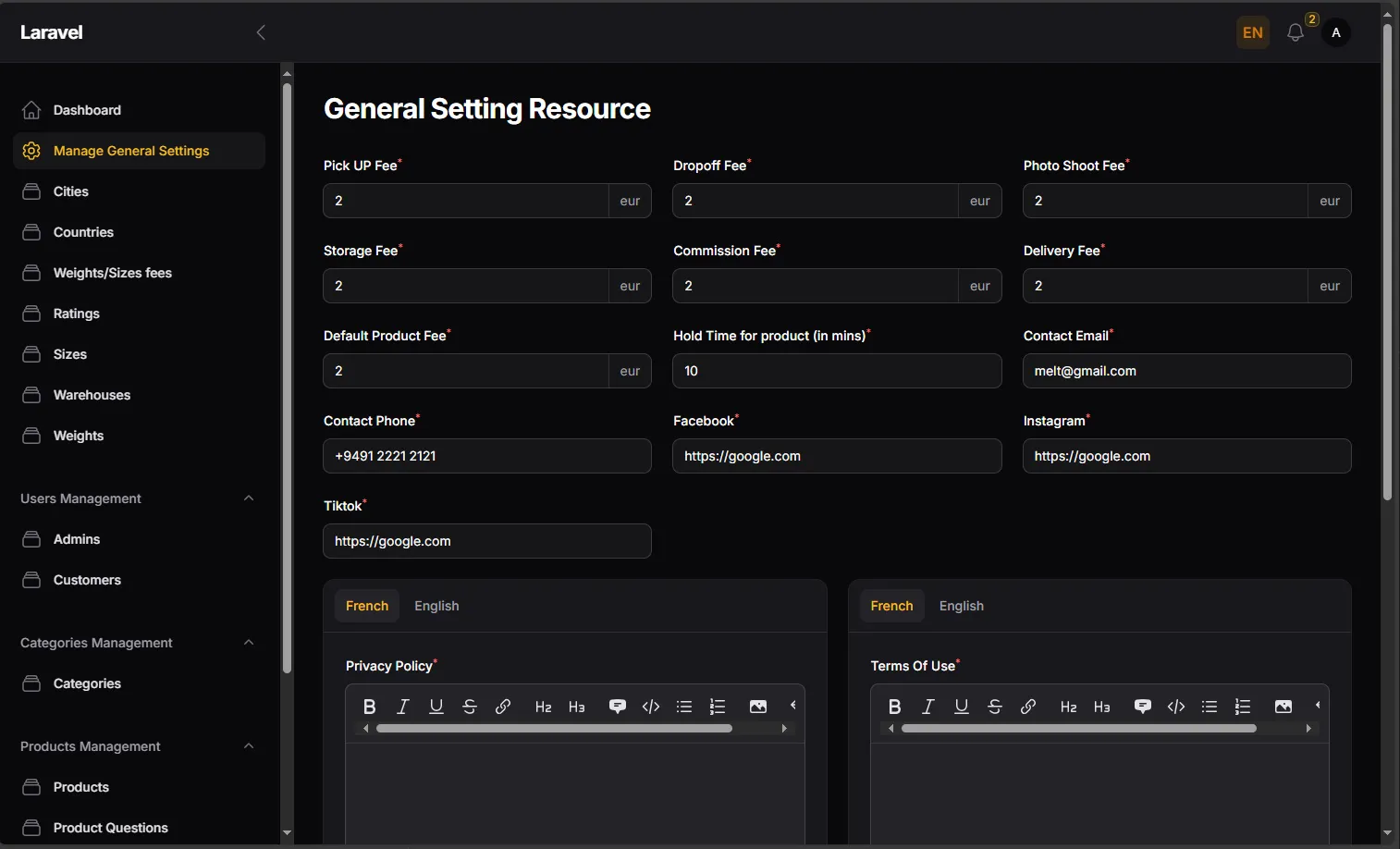Open notifications bell in the header
Viewport: 1400px width, 849px height.
[x=1296, y=32]
